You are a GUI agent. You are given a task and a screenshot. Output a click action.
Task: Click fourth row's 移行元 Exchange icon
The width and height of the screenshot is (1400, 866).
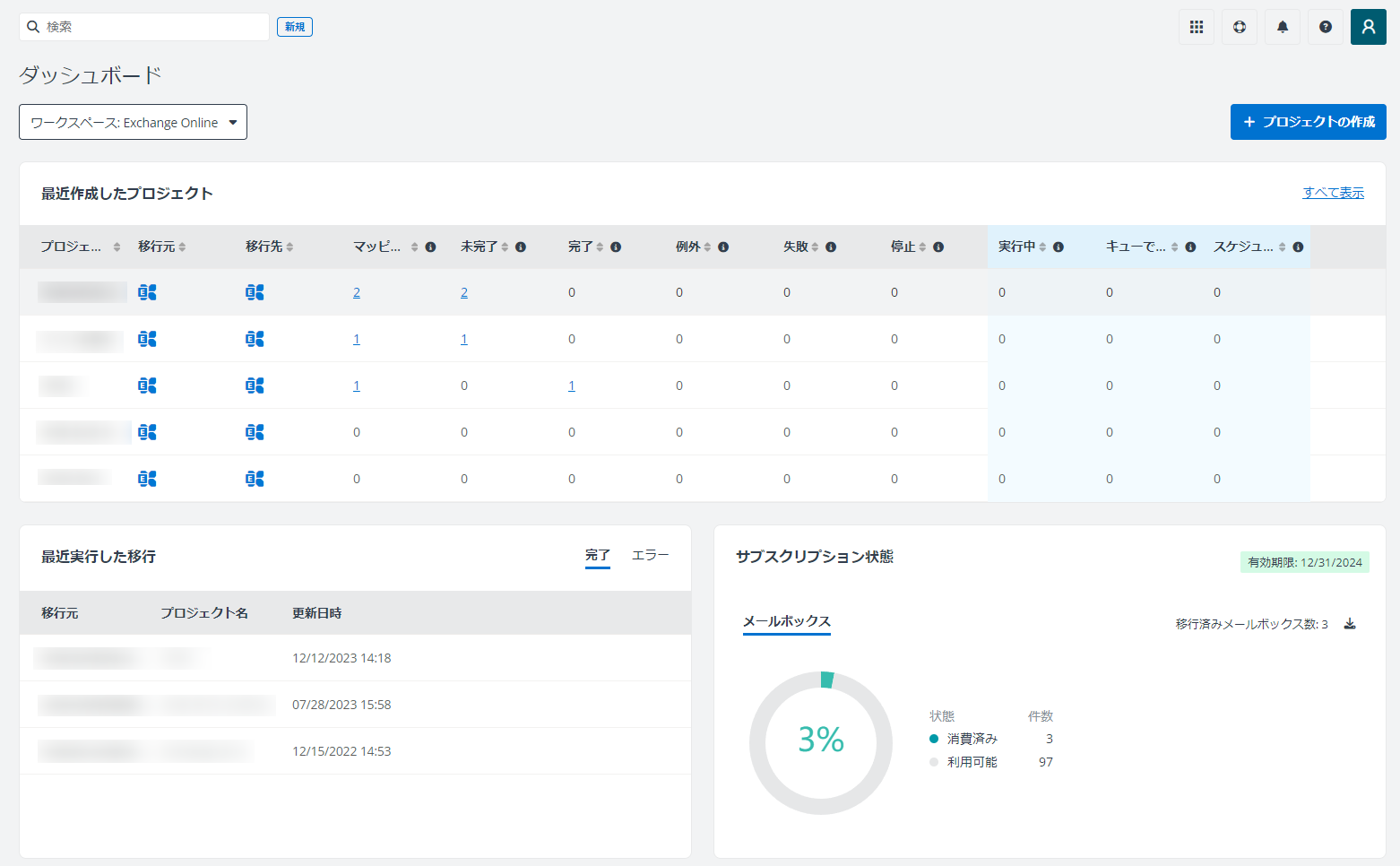148,432
